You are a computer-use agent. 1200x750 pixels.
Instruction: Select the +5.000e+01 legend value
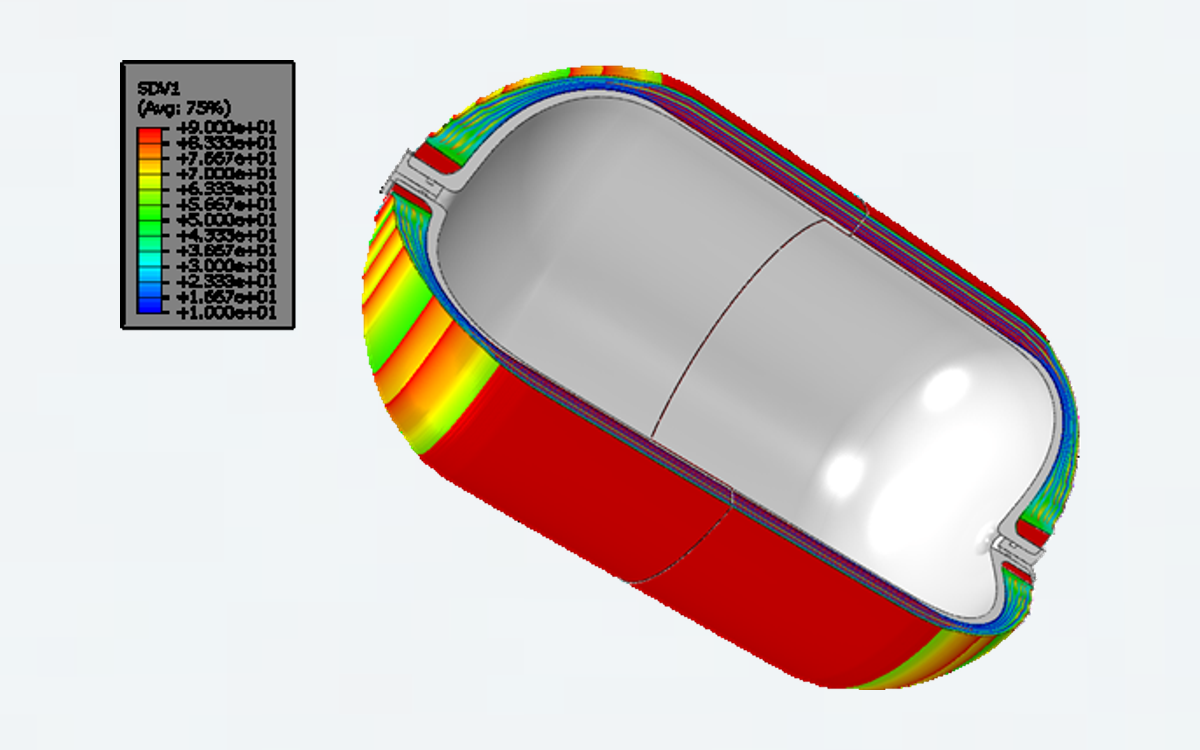(224, 219)
